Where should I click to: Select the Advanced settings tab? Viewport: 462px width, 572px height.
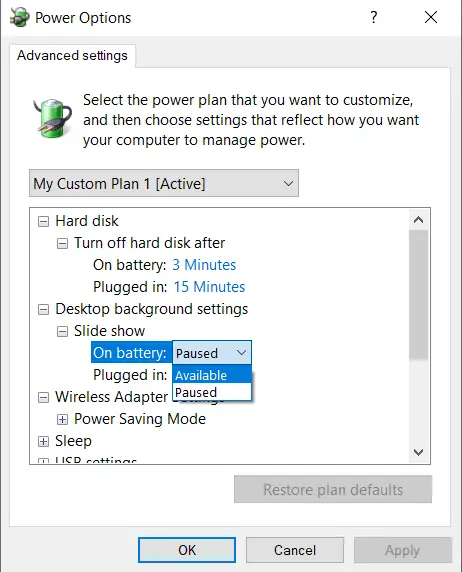coord(72,55)
